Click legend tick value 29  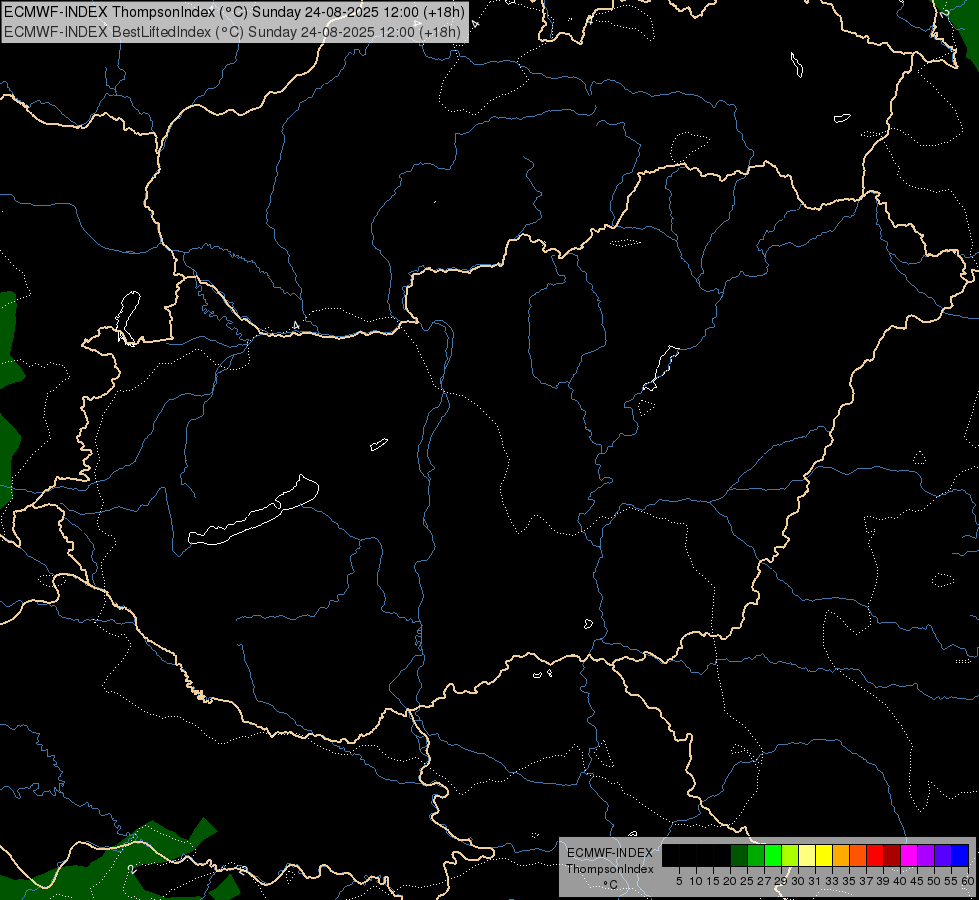coord(780,881)
